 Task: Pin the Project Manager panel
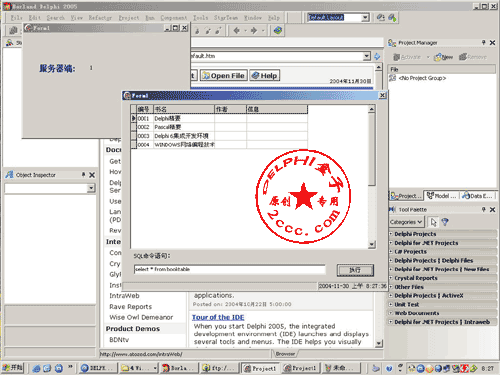coord(483,42)
